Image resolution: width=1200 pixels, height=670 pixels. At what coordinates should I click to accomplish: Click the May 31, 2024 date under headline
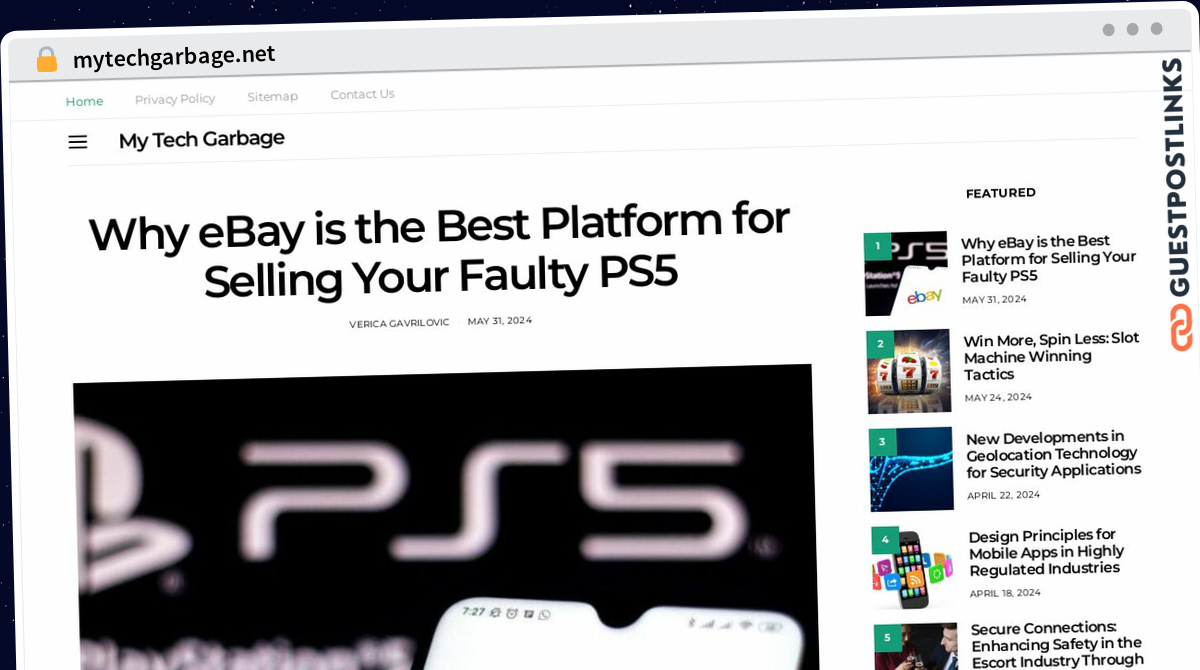(499, 321)
